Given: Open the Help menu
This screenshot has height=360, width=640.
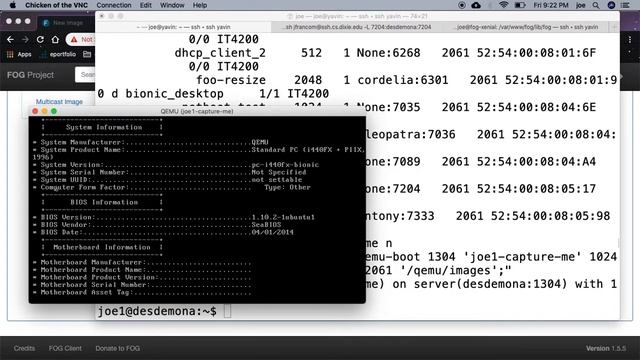Looking at the screenshot, I should (x=200, y=5).
